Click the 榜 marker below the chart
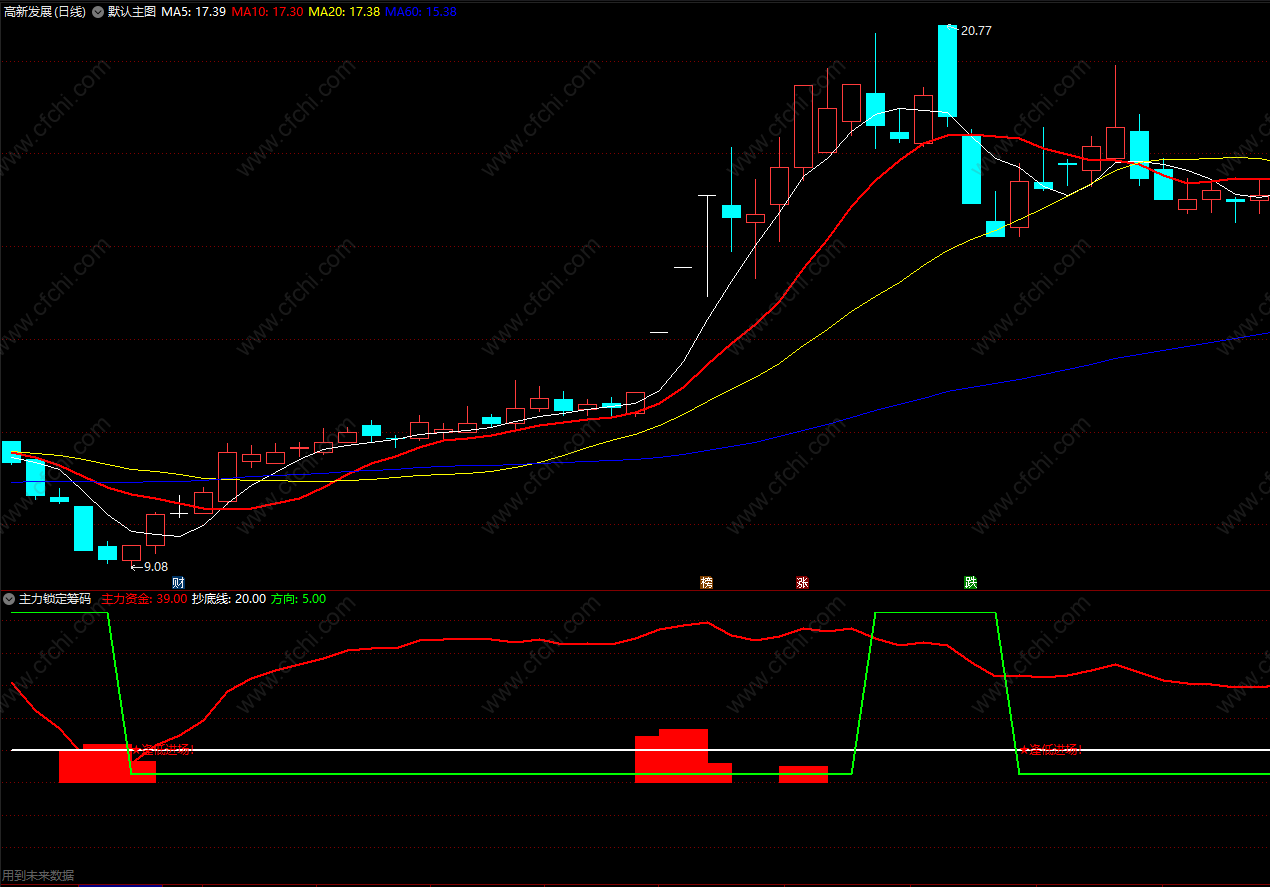This screenshot has height=887, width=1270. [707, 582]
